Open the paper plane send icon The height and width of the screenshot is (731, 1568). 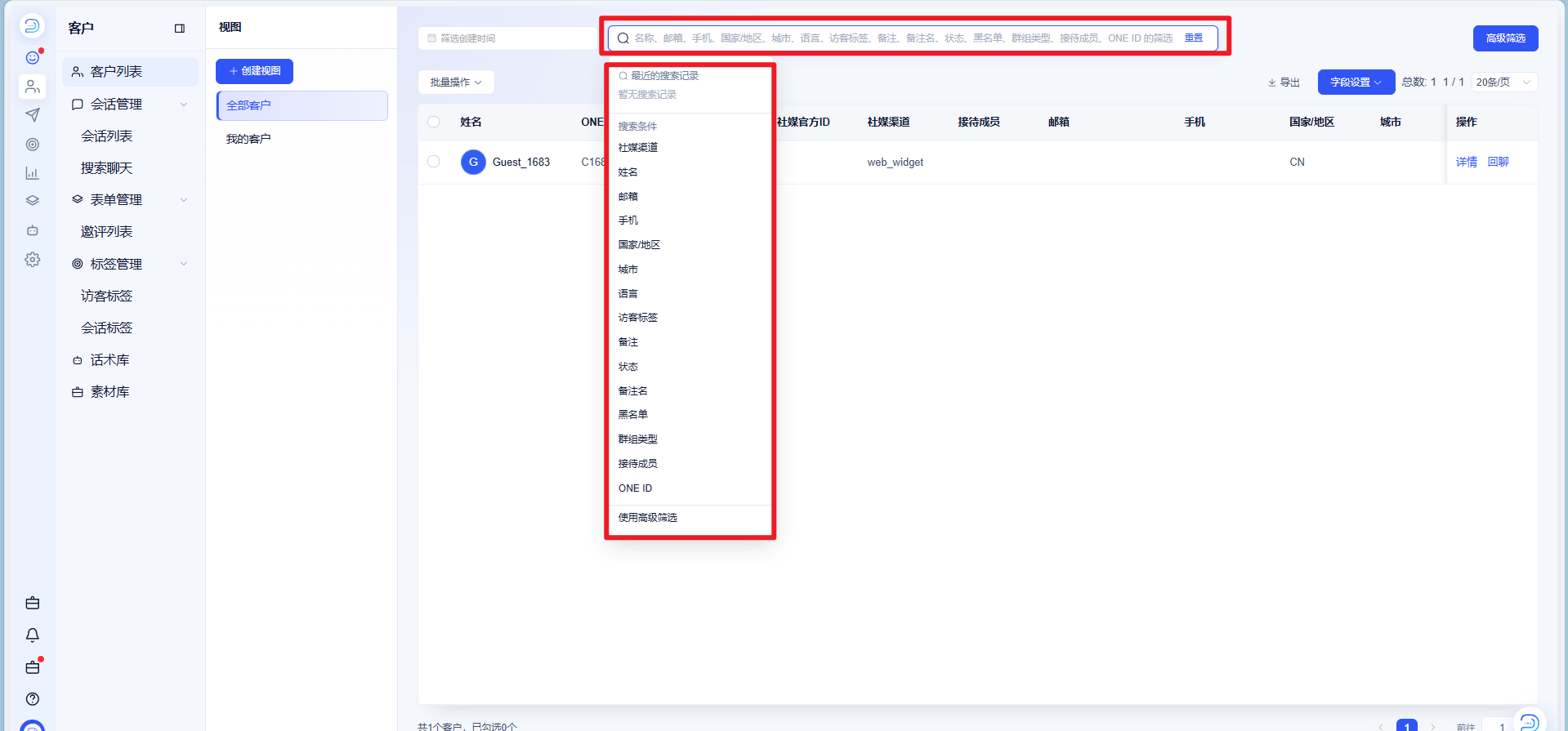click(x=33, y=115)
